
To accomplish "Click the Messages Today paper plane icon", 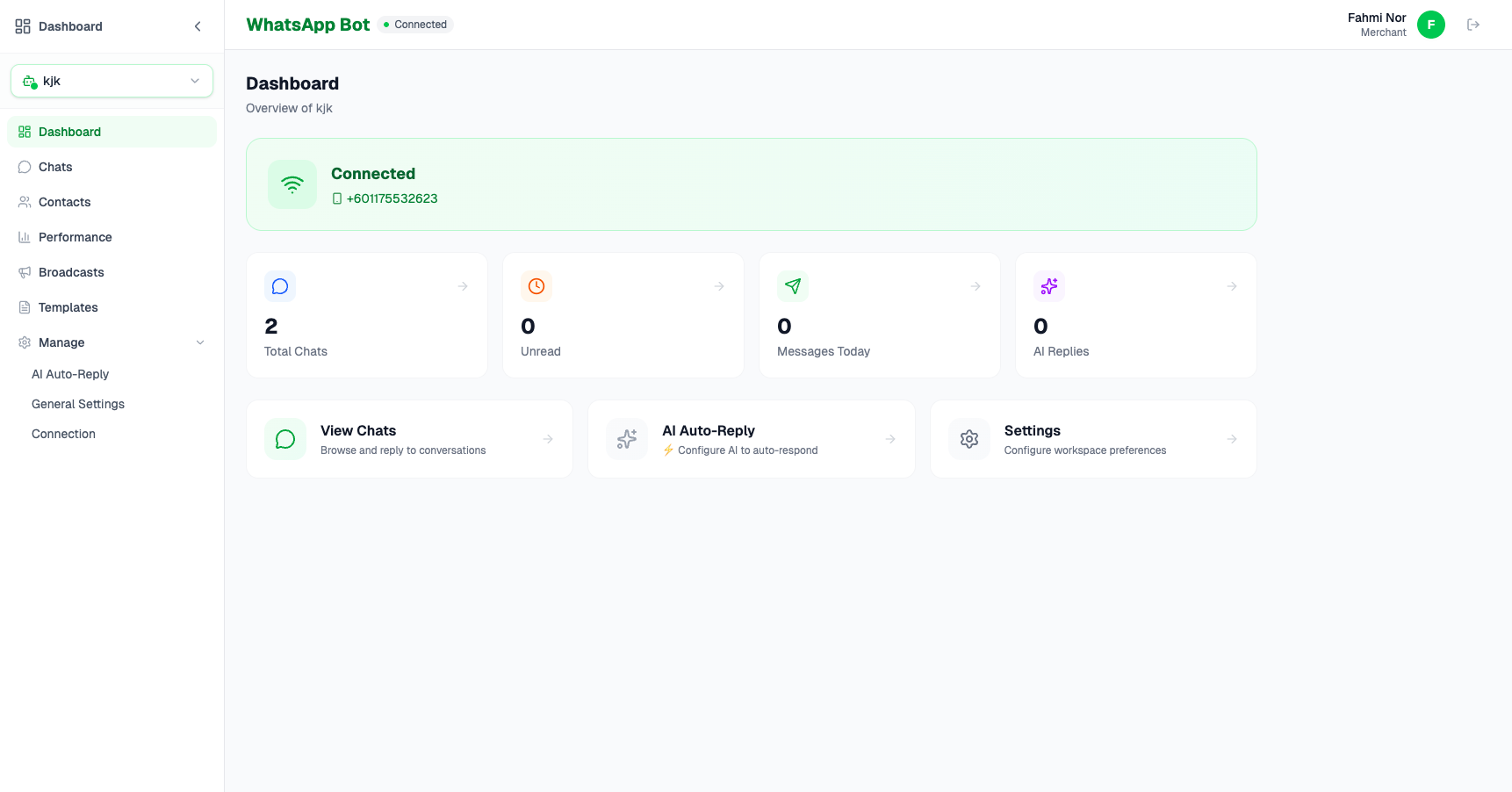I will 792,285.
